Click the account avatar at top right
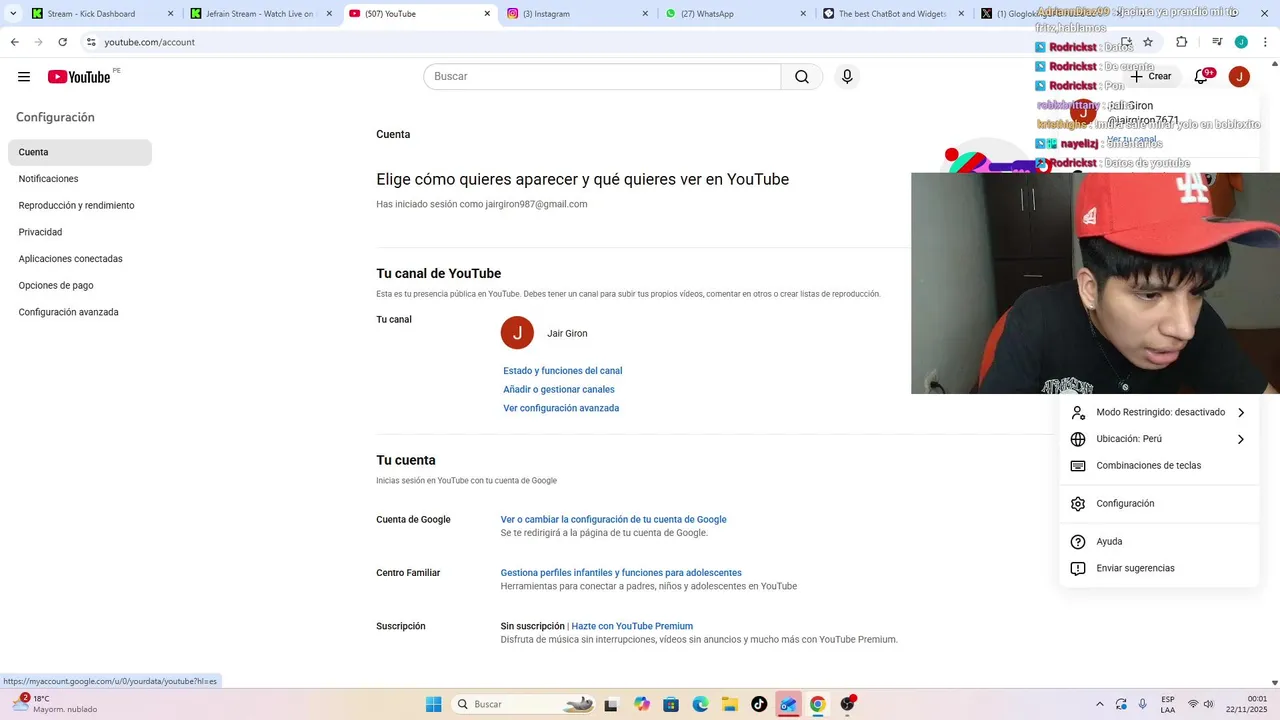The height and width of the screenshot is (720, 1280). click(1239, 77)
